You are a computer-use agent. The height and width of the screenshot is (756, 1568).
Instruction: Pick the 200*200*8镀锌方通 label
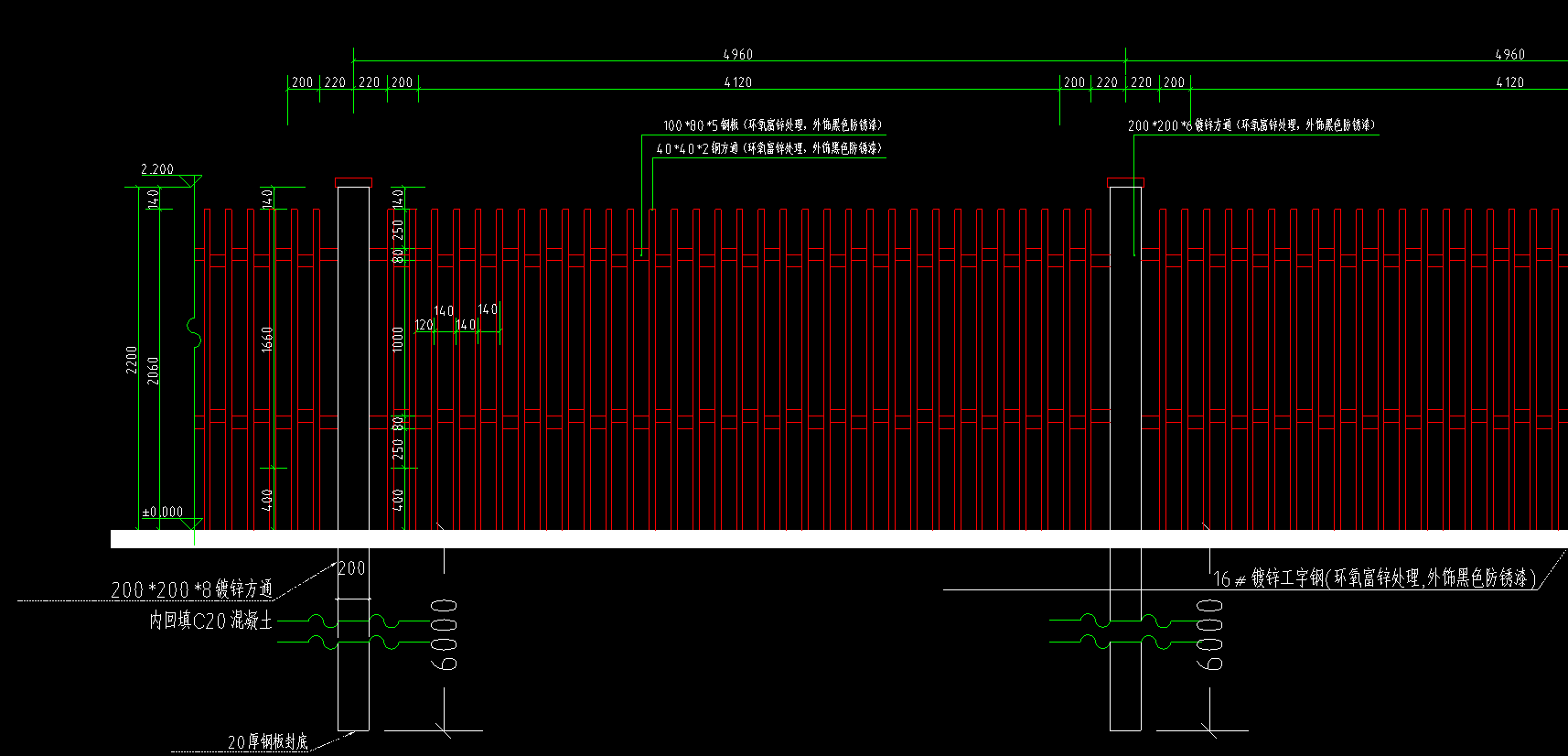click(x=192, y=589)
